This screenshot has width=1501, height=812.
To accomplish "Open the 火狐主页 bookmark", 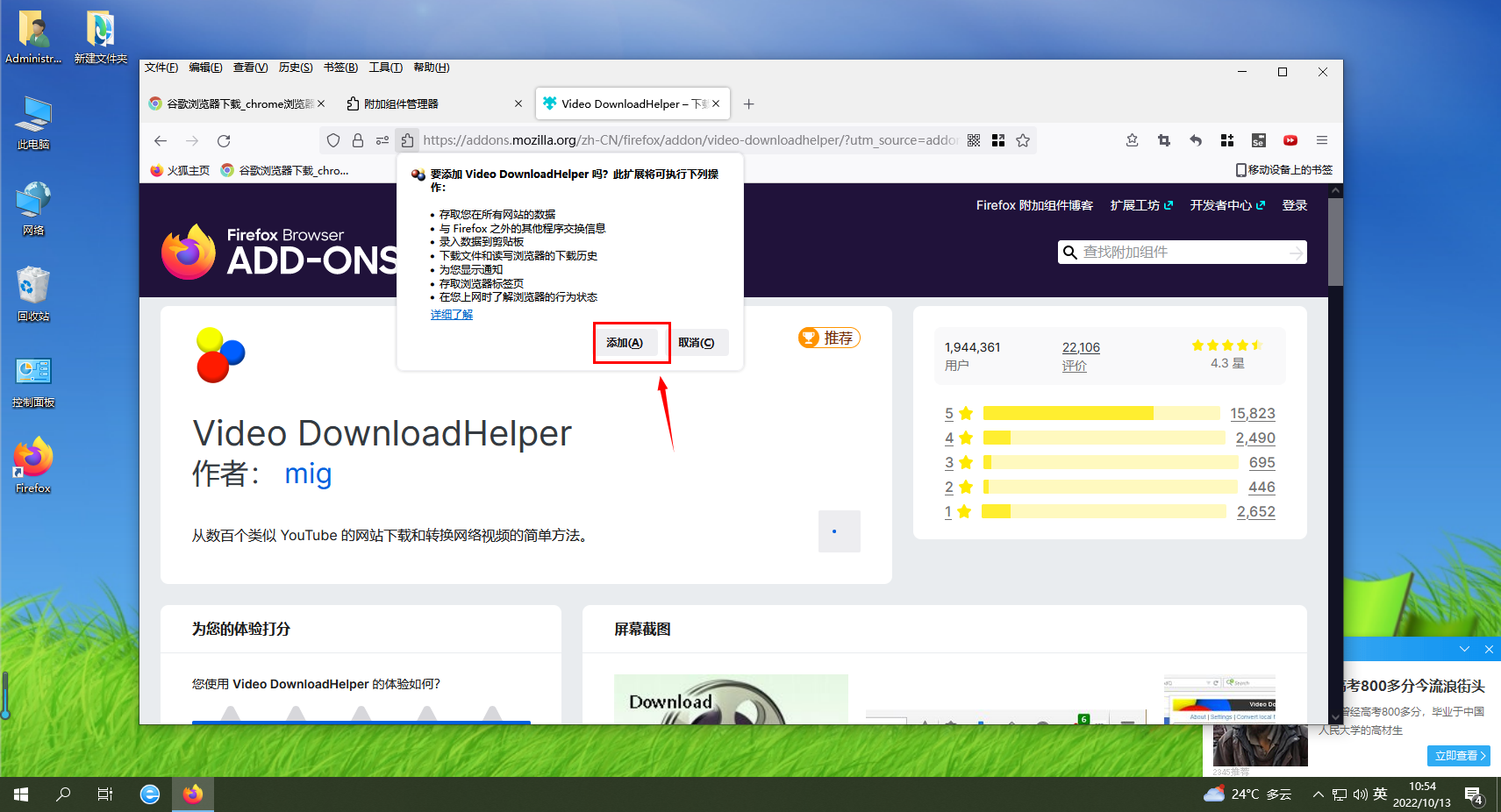I will pos(180,170).
